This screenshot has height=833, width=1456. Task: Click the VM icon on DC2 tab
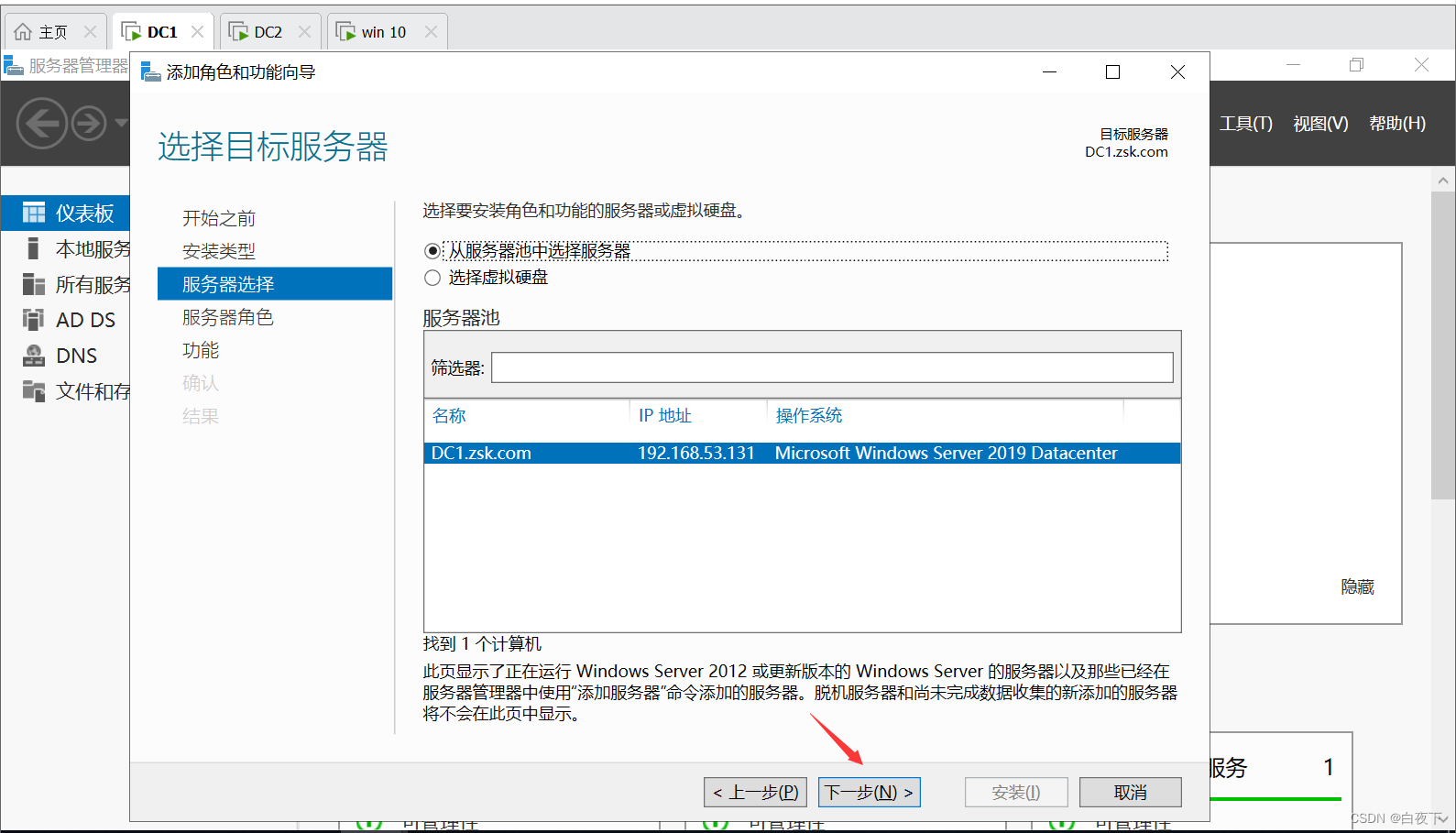pyautogui.click(x=238, y=32)
